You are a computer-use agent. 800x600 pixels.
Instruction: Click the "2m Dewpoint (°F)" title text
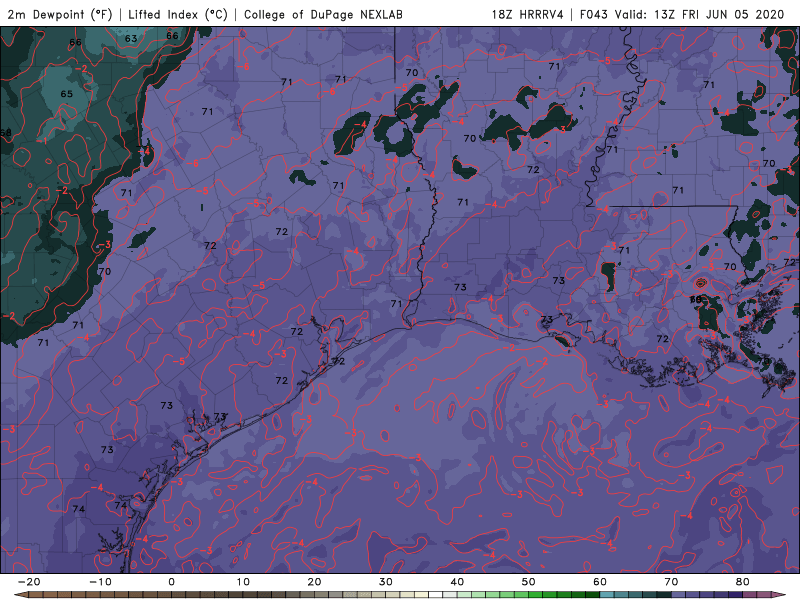60,15
